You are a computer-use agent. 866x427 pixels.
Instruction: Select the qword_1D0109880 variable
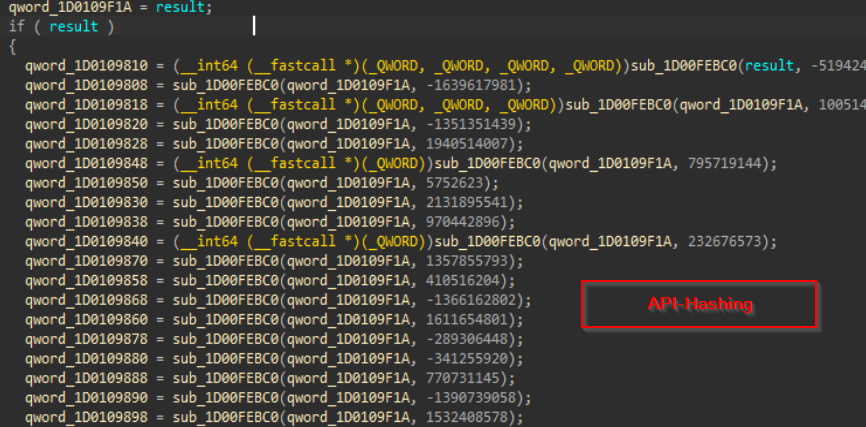coord(87,359)
